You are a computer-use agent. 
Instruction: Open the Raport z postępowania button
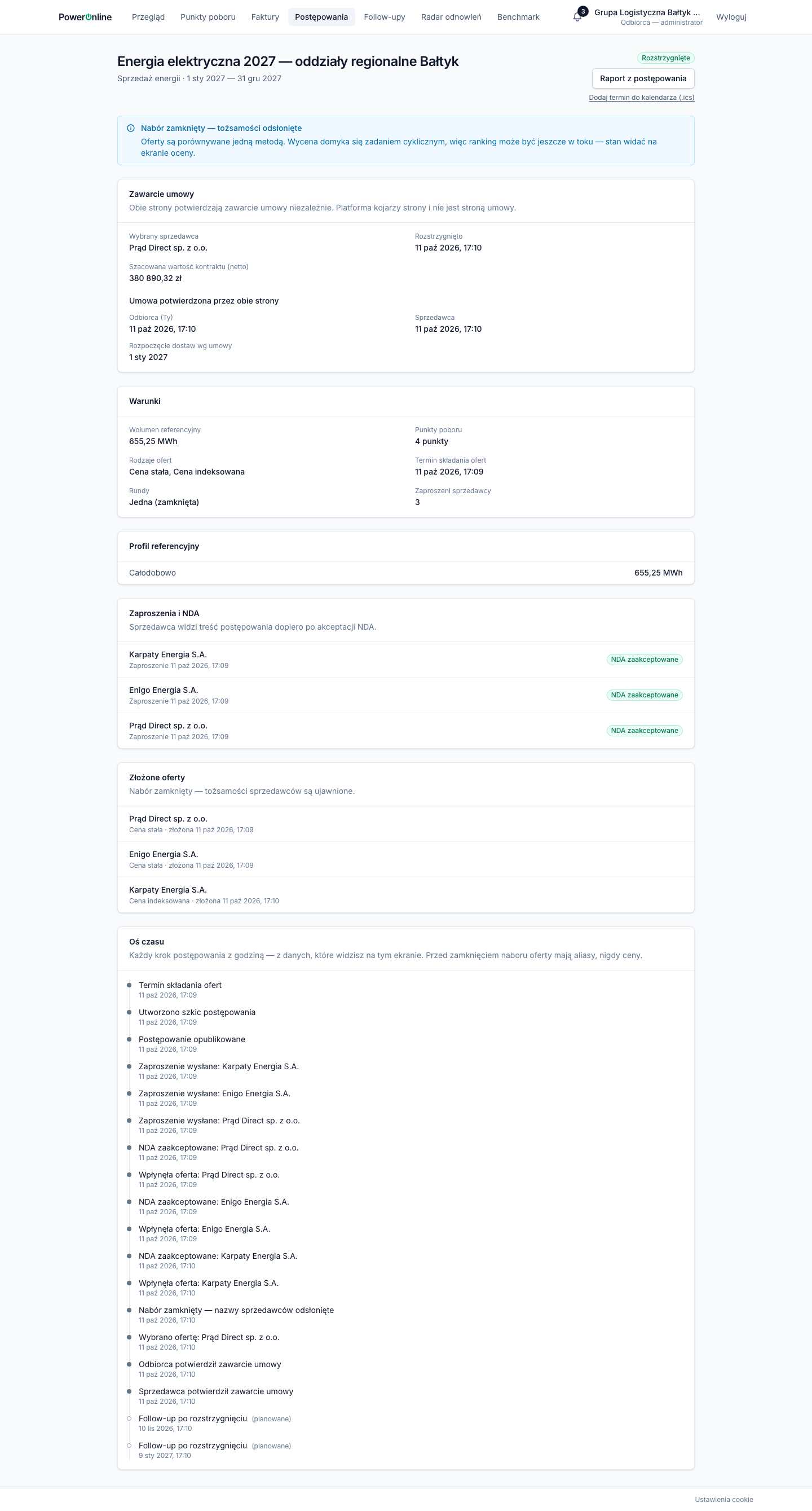pyautogui.click(x=643, y=78)
